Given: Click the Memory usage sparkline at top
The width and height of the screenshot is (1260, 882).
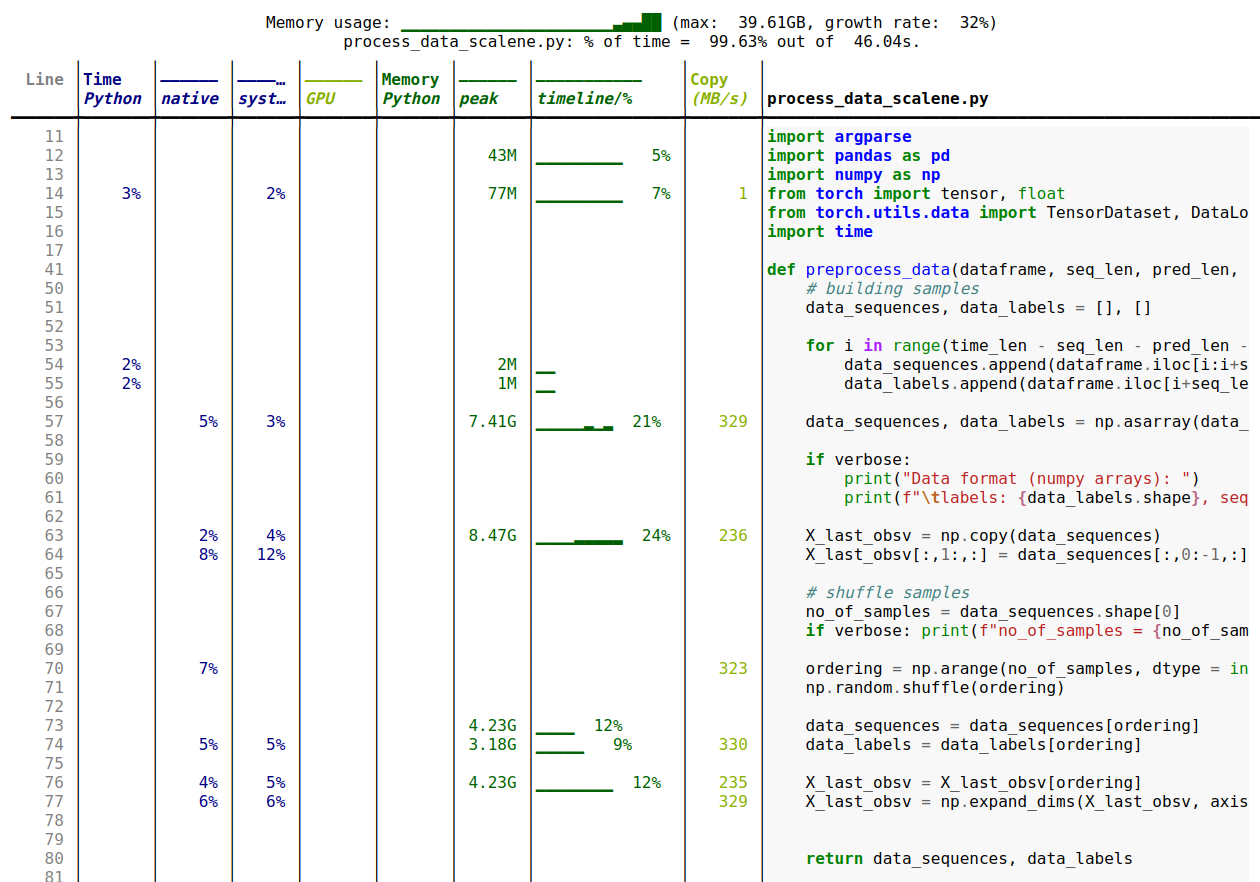Looking at the screenshot, I should point(531,22).
